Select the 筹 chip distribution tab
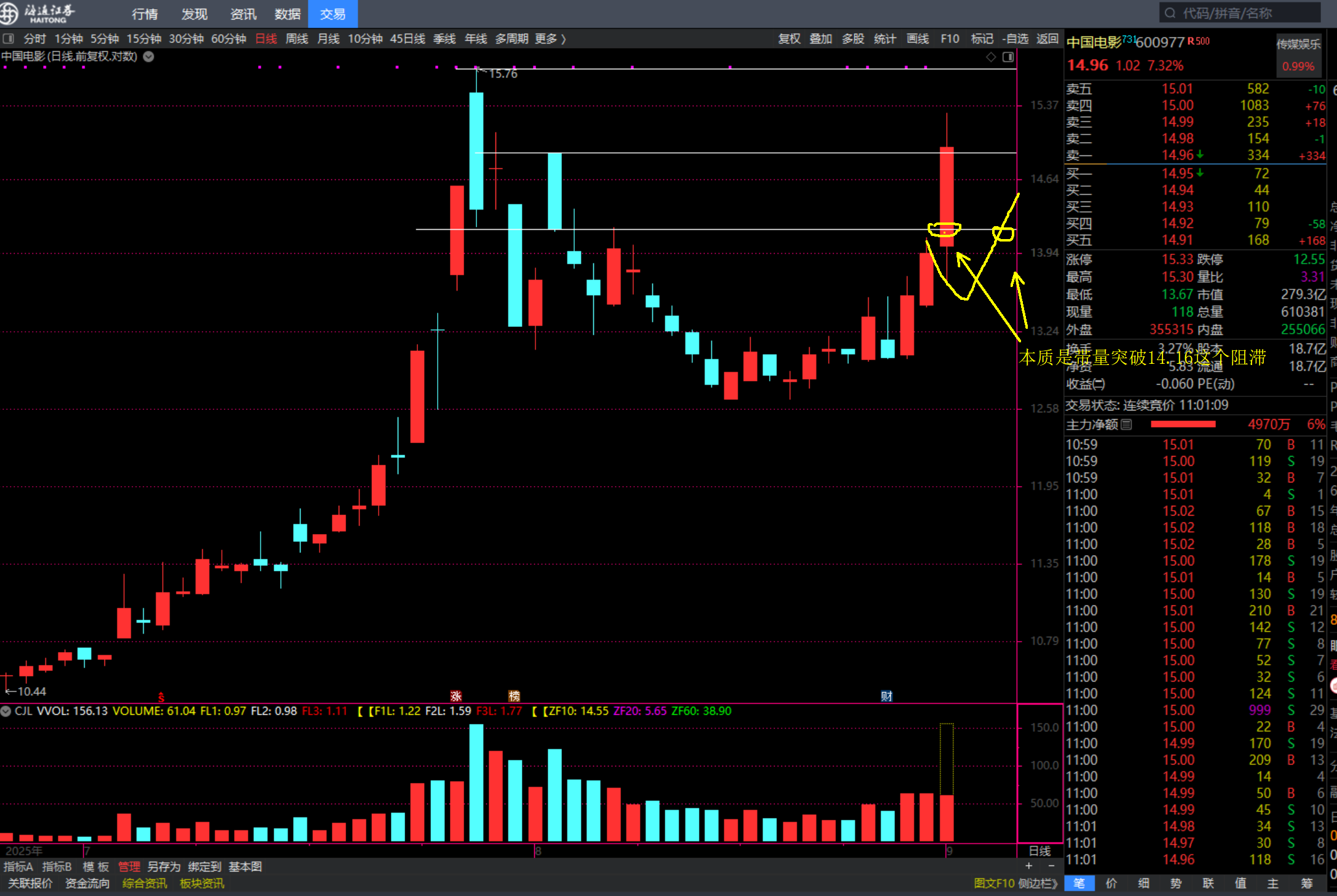The height and width of the screenshot is (896, 1337). 1307,883
